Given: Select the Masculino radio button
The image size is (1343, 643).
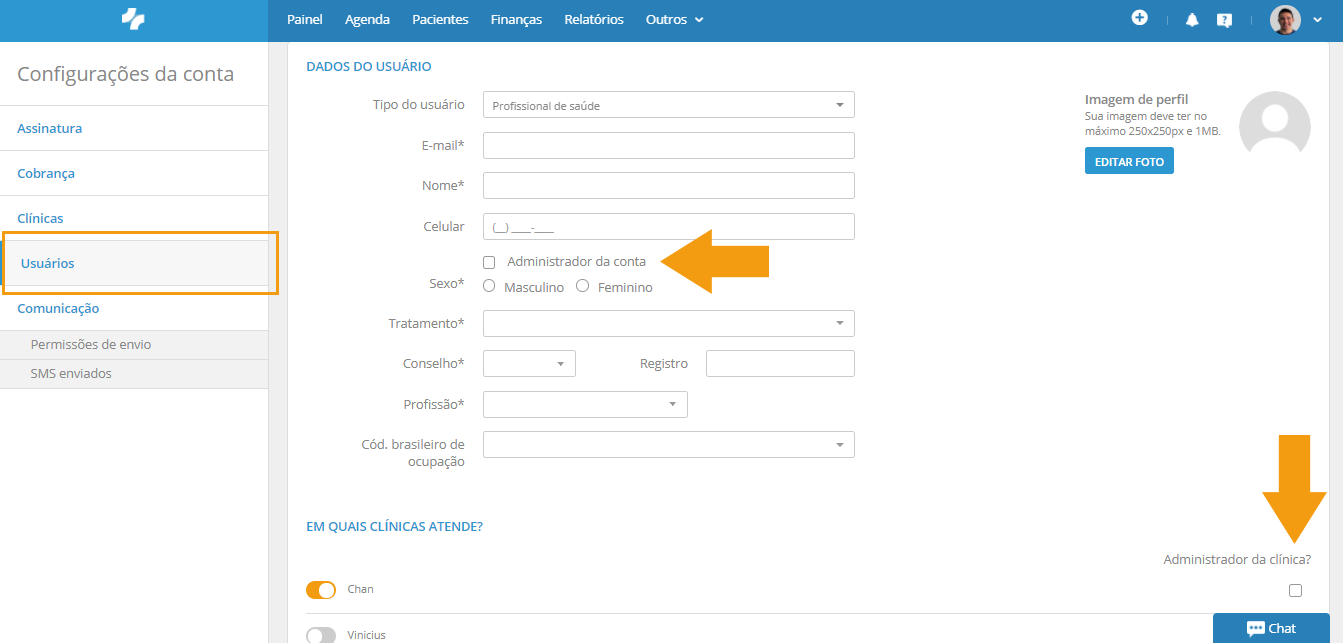Looking at the screenshot, I should tap(489, 286).
